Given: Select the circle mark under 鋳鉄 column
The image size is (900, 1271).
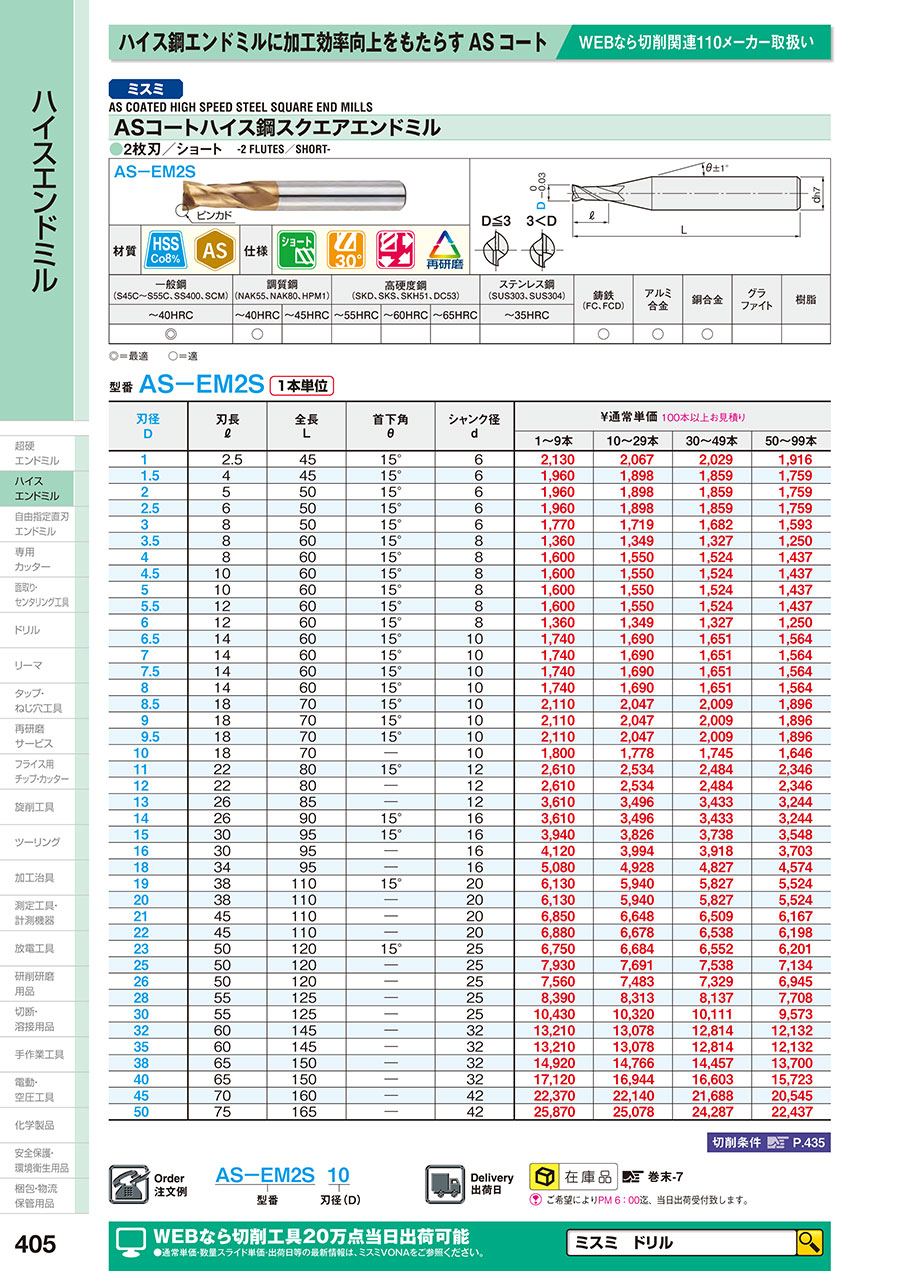Looking at the screenshot, I should tap(603, 333).
